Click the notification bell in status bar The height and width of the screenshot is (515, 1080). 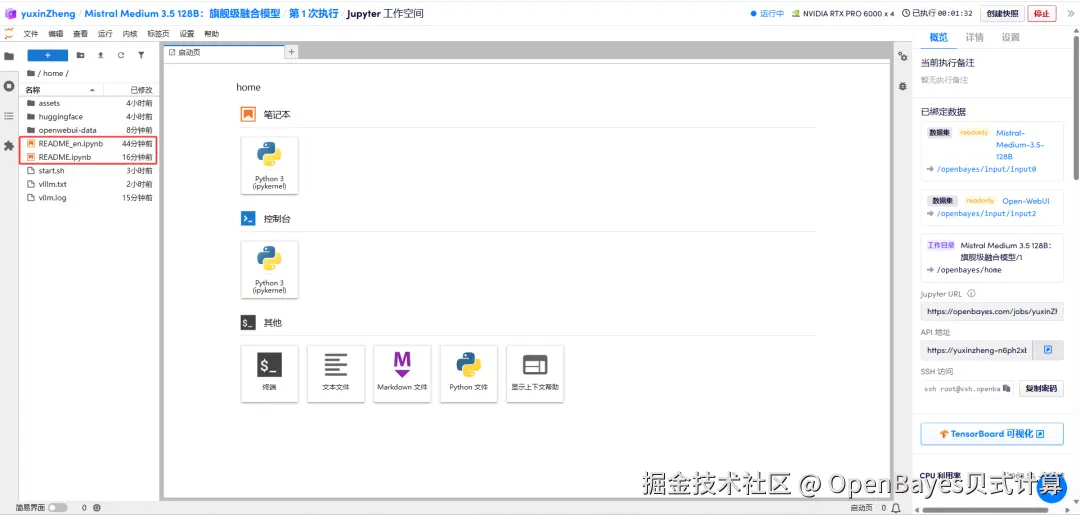pyautogui.click(x=895, y=508)
